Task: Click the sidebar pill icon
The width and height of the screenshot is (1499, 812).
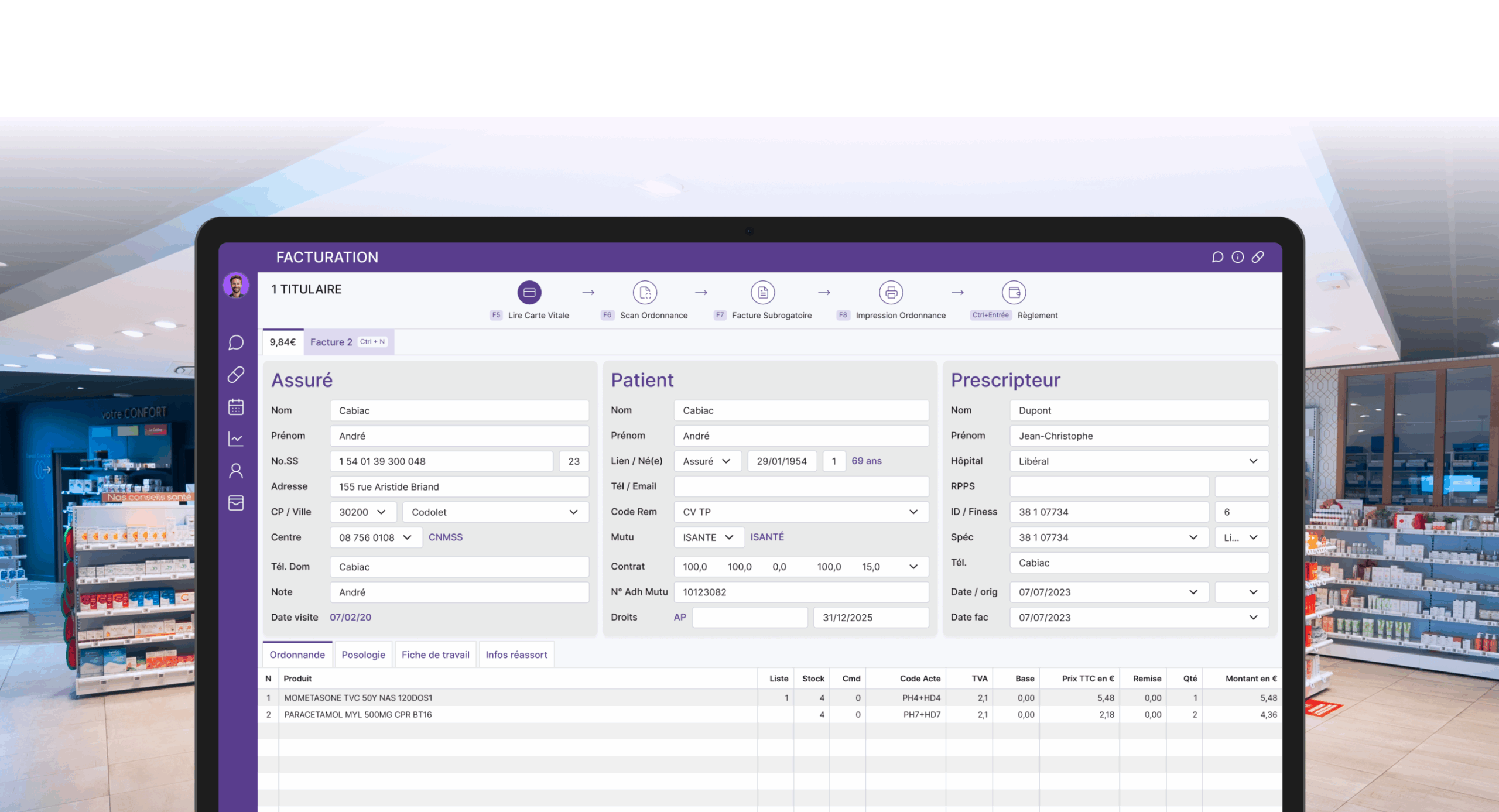Action: point(236,375)
